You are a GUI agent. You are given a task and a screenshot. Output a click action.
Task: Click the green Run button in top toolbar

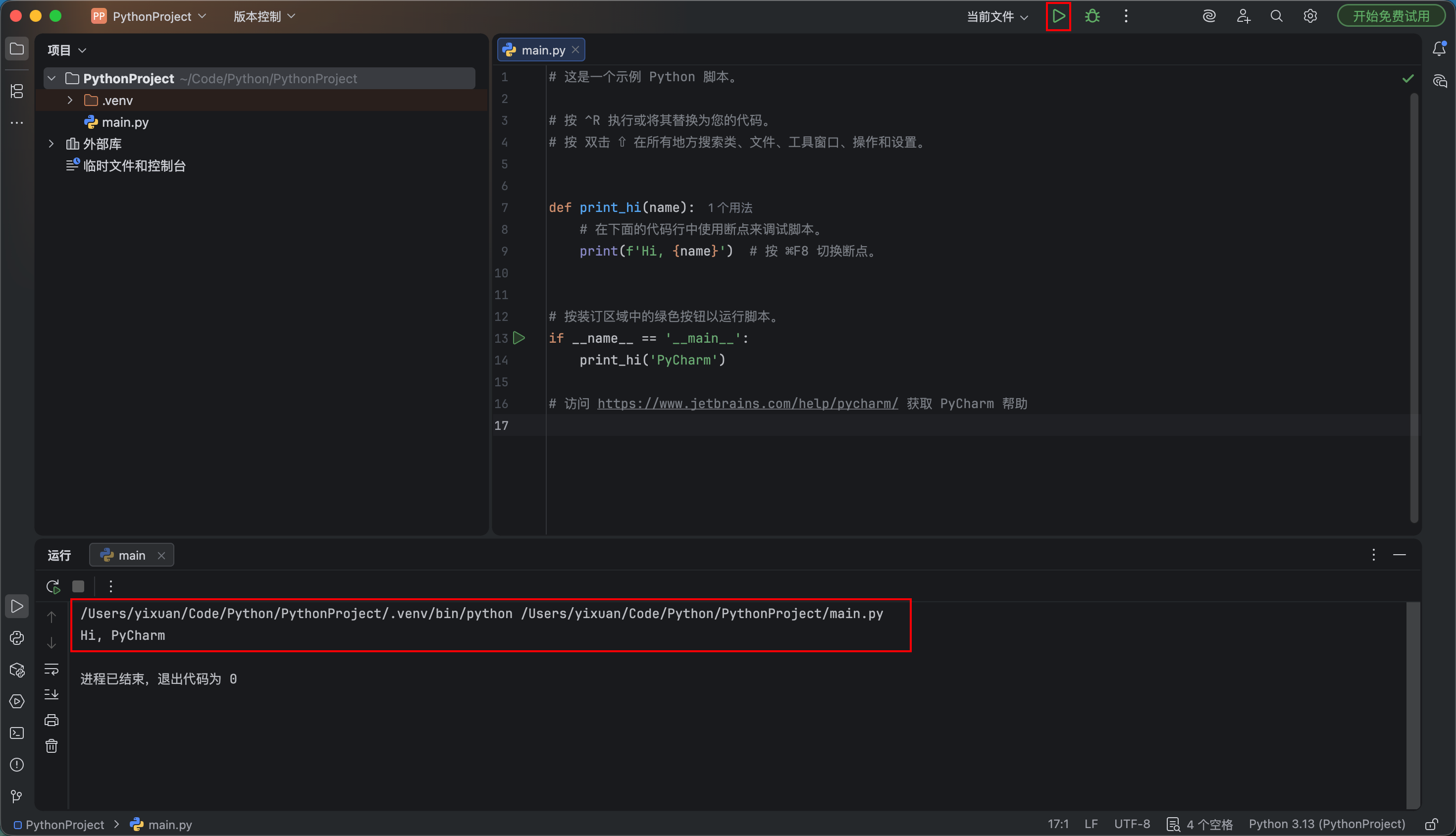pyautogui.click(x=1058, y=16)
